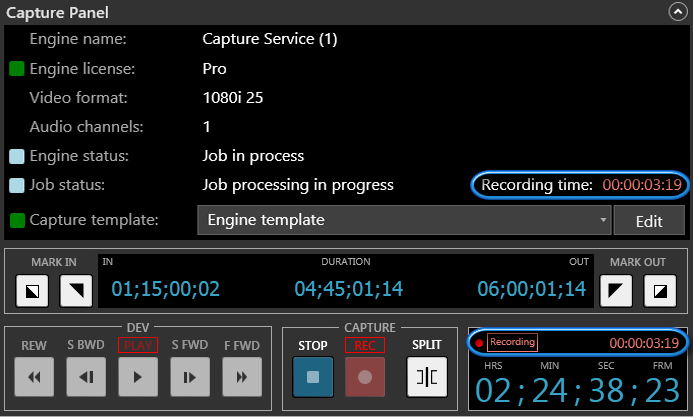Click the second Mark In triangle button

(x=76, y=291)
